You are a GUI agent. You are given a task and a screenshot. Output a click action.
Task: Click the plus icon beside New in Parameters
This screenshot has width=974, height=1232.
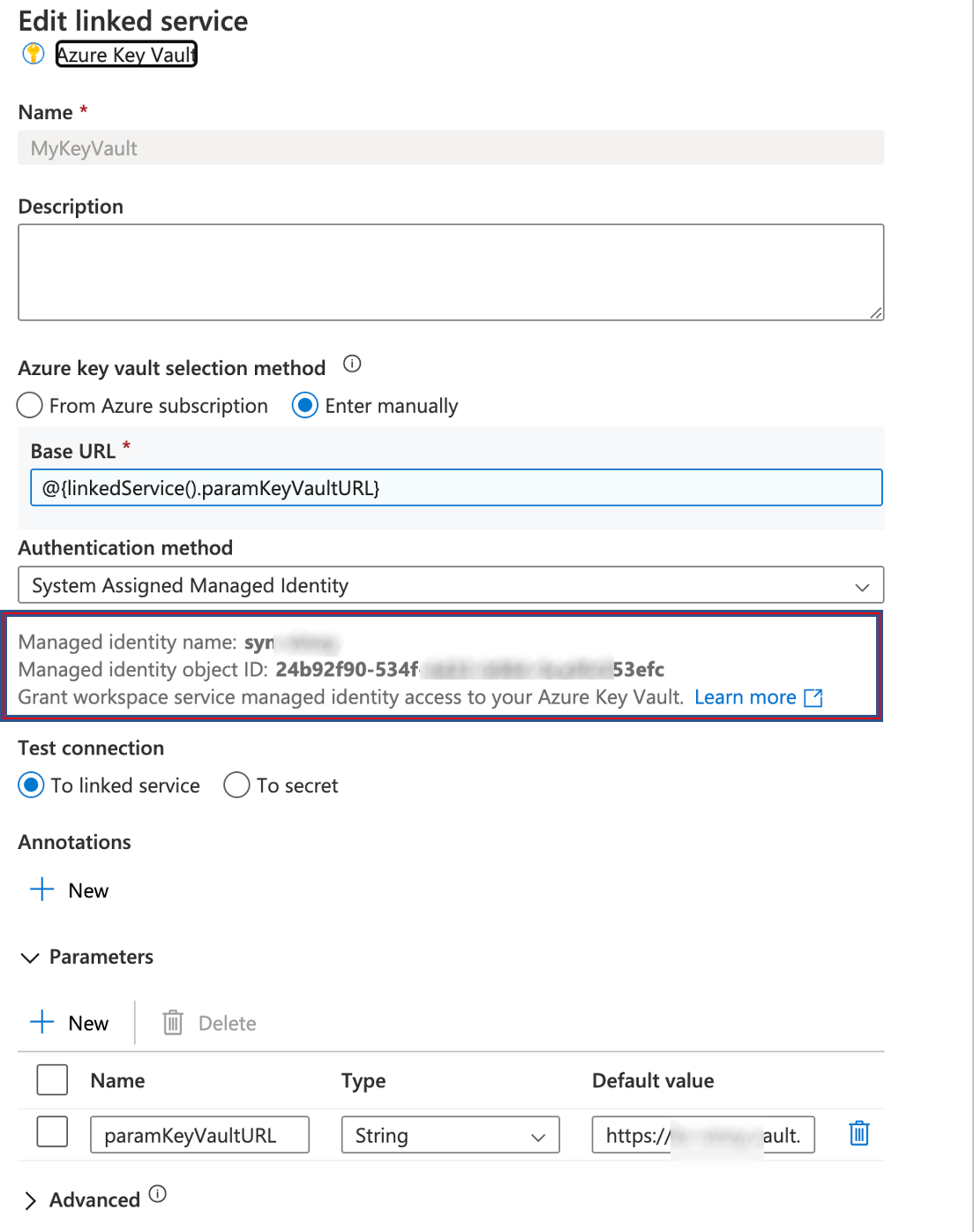[41, 1022]
